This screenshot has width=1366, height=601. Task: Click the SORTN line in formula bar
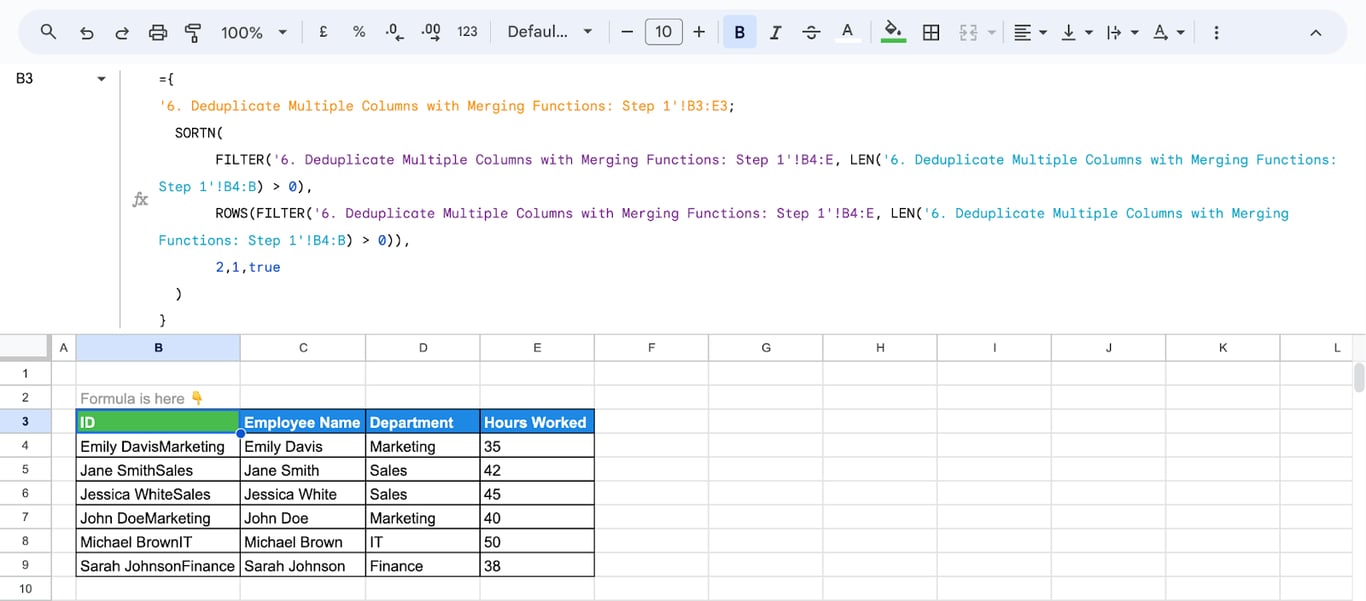pyautogui.click(x=199, y=132)
